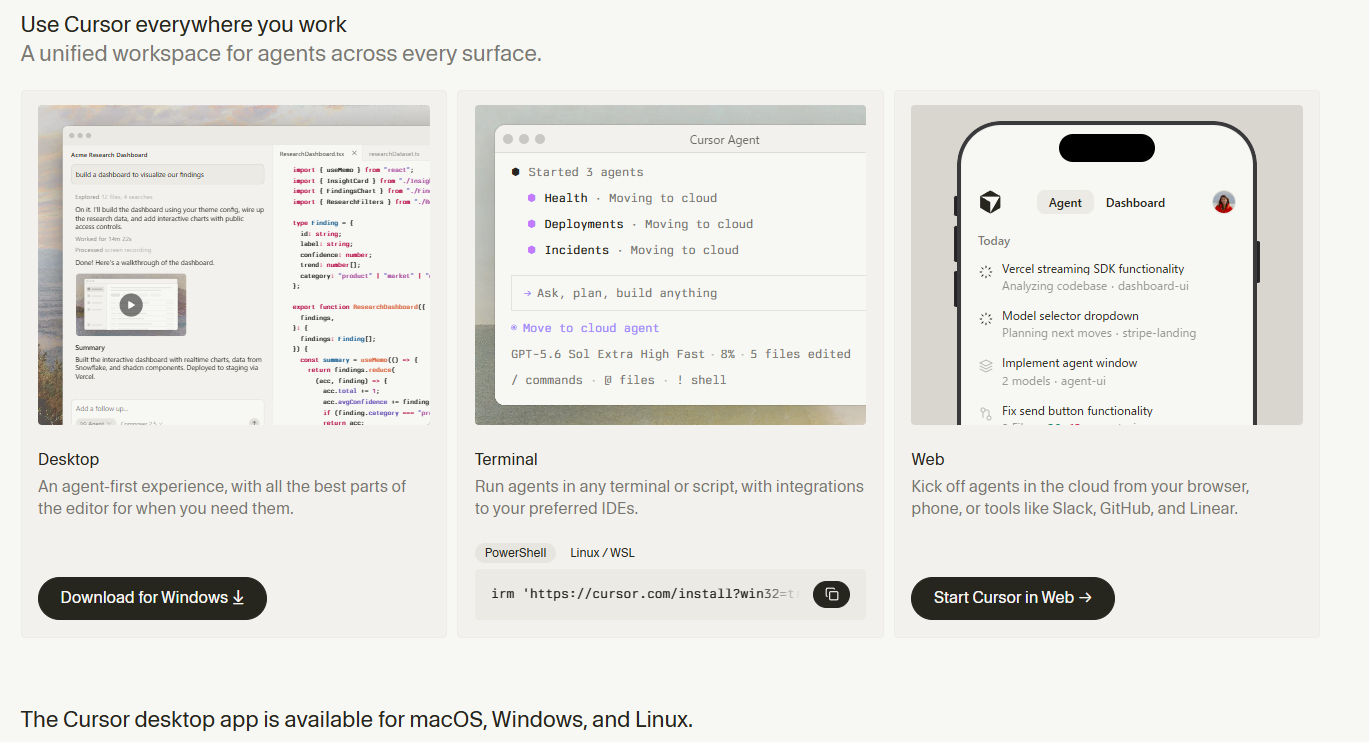The width and height of the screenshot is (1369, 742).
Task: Play the dashboard walkthrough video
Action: [x=131, y=305]
